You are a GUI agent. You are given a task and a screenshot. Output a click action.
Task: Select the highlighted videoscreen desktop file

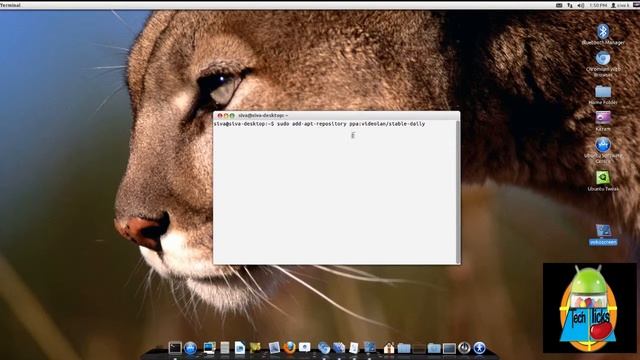coord(603,235)
